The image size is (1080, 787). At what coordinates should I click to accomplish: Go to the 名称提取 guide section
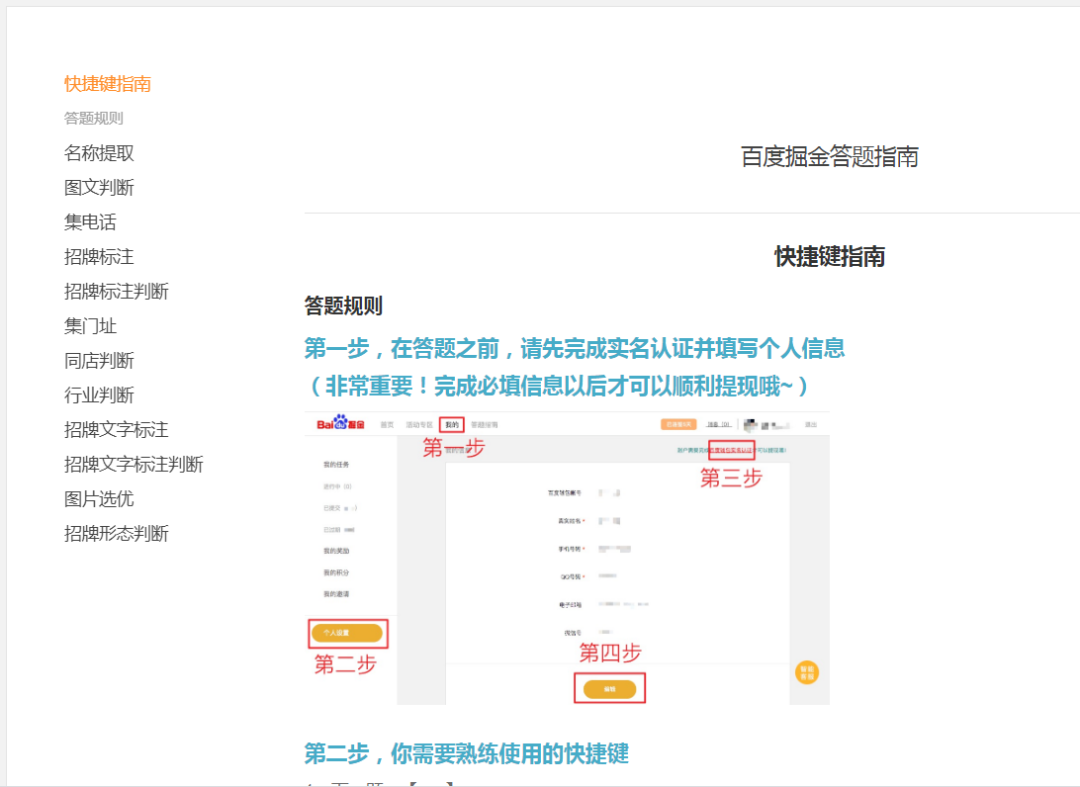[99, 153]
